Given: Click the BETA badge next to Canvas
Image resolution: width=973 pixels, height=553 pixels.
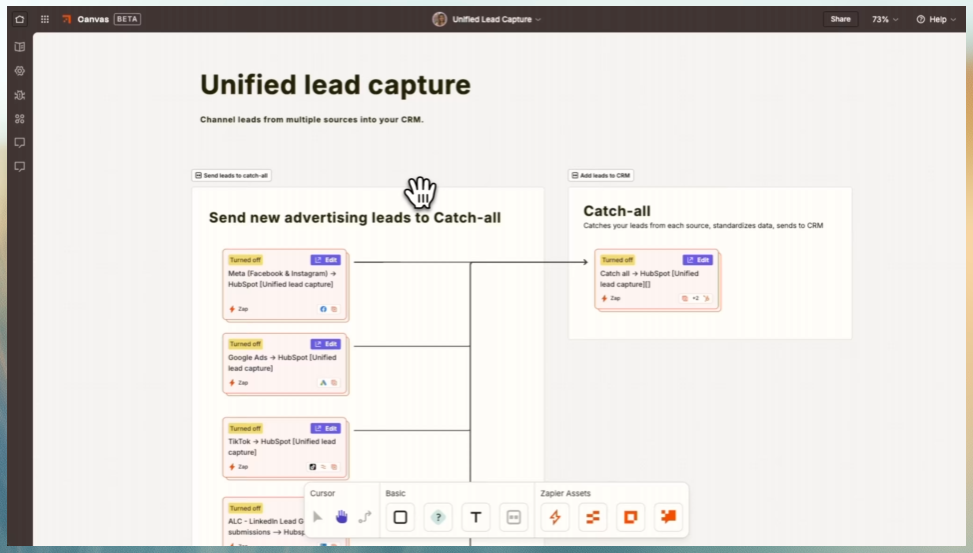Looking at the screenshot, I should (127, 19).
